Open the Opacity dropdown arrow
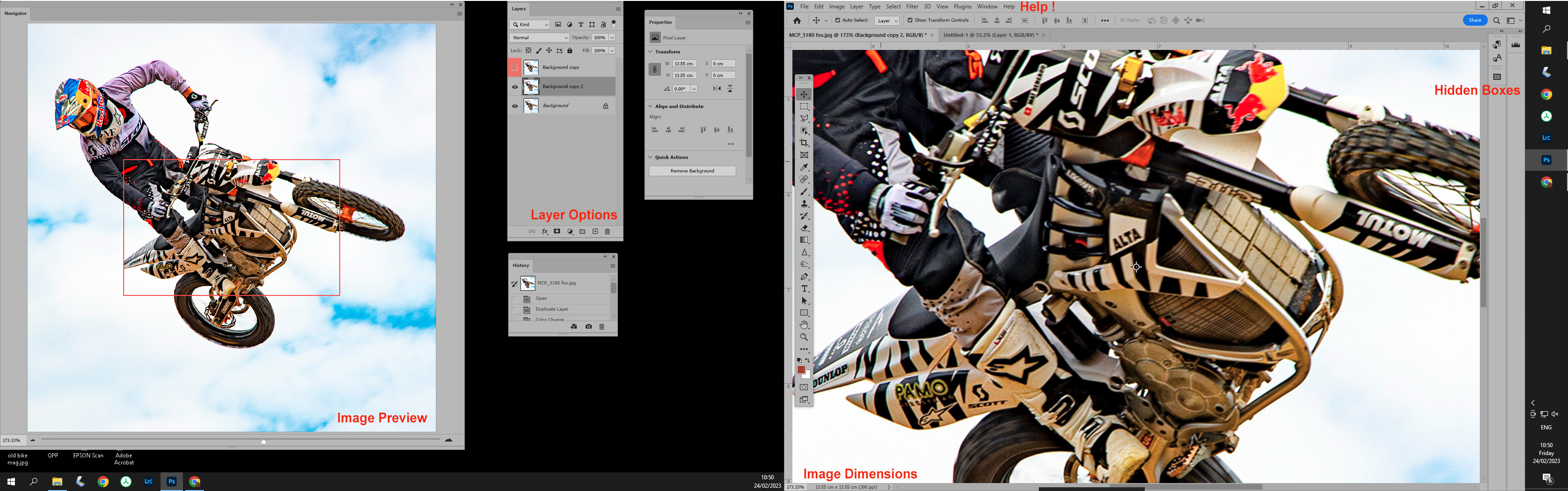1568x491 pixels. coord(612,38)
